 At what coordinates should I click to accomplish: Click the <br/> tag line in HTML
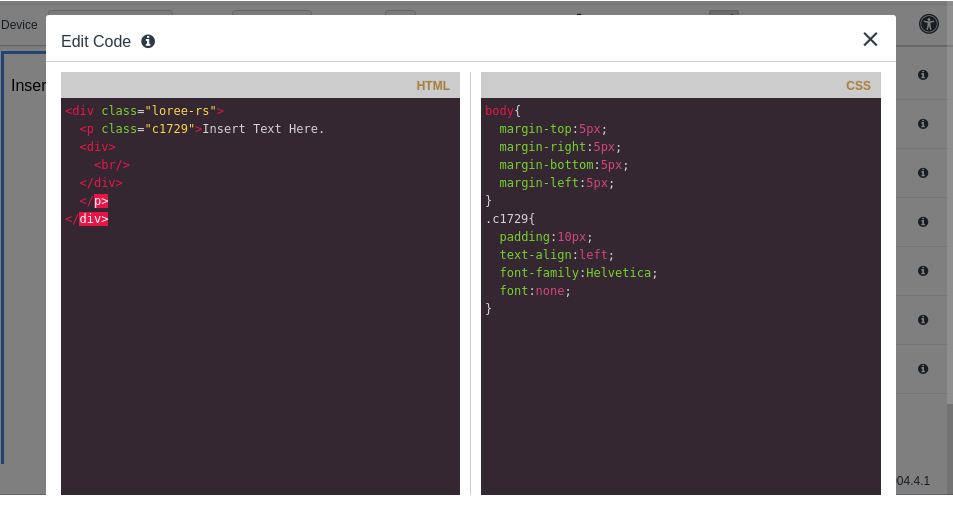pos(112,165)
